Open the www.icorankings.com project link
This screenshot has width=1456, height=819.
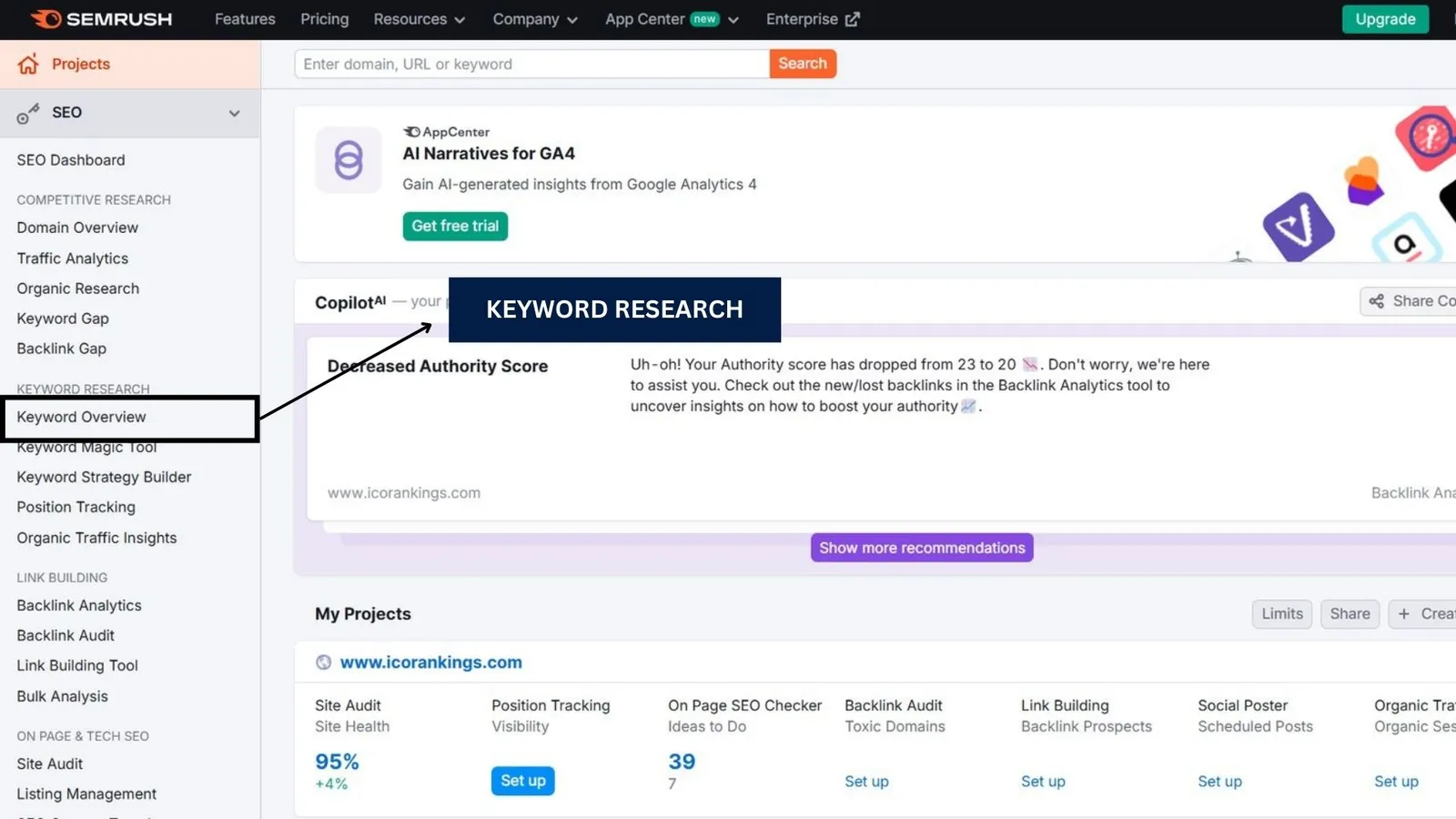[x=430, y=662]
